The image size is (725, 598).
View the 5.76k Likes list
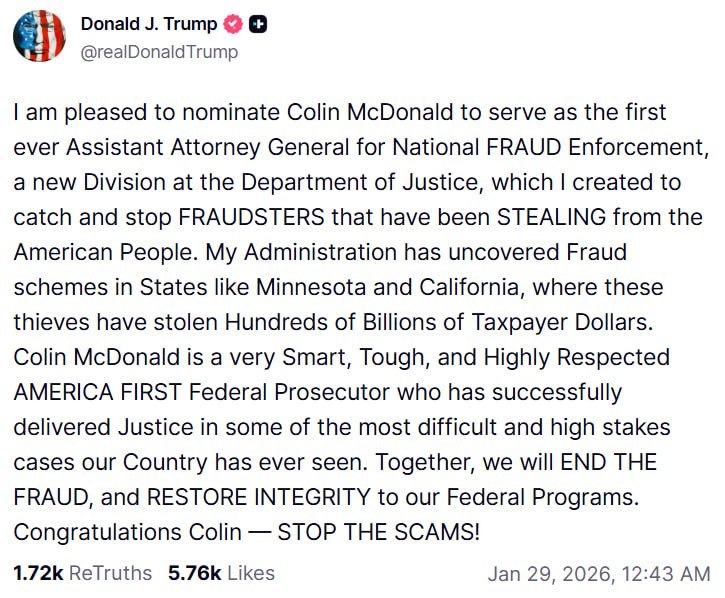click(x=221, y=573)
